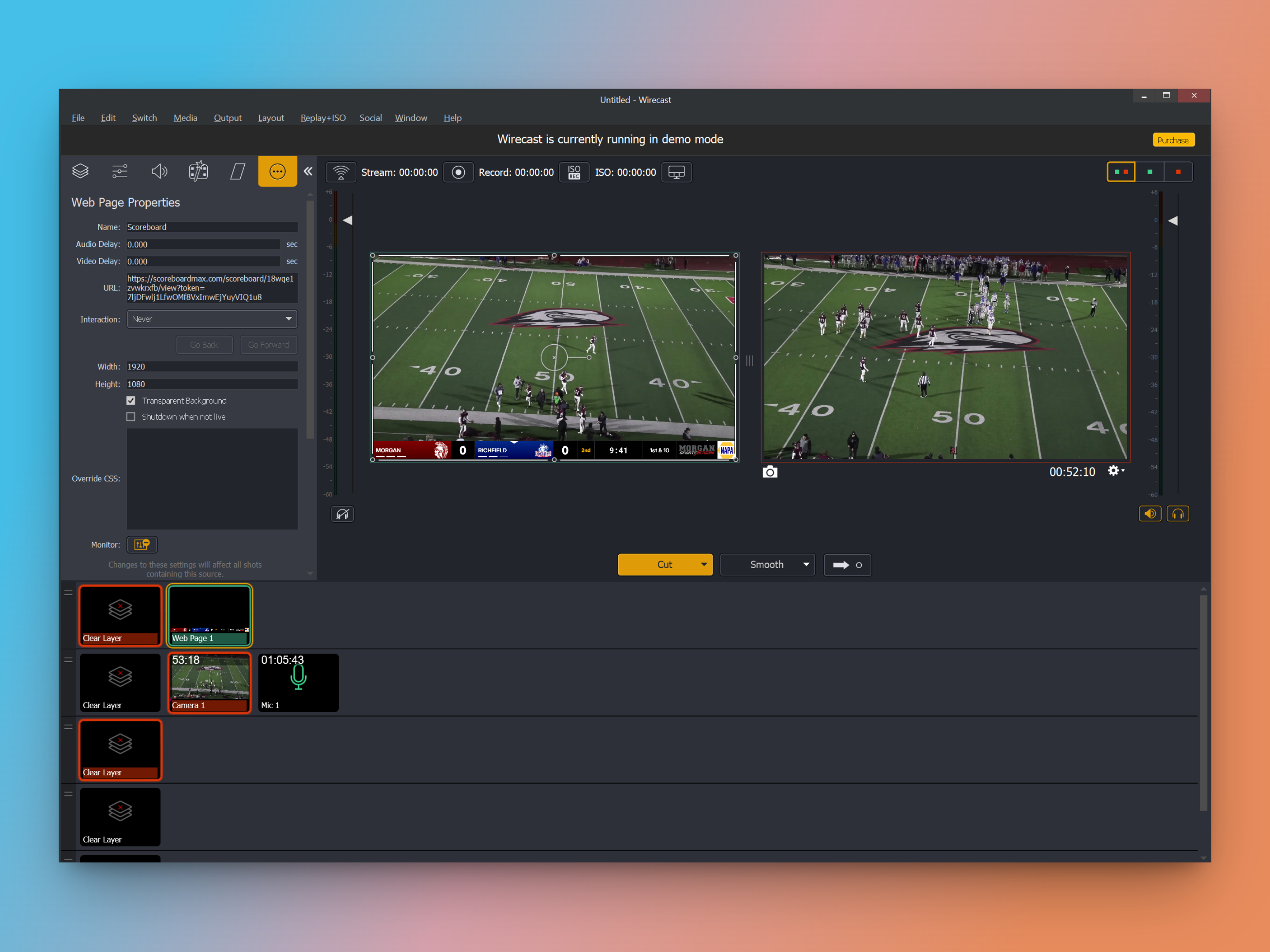
Task: Click the Audio Delay input field
Action: click(x=203, y=245)
